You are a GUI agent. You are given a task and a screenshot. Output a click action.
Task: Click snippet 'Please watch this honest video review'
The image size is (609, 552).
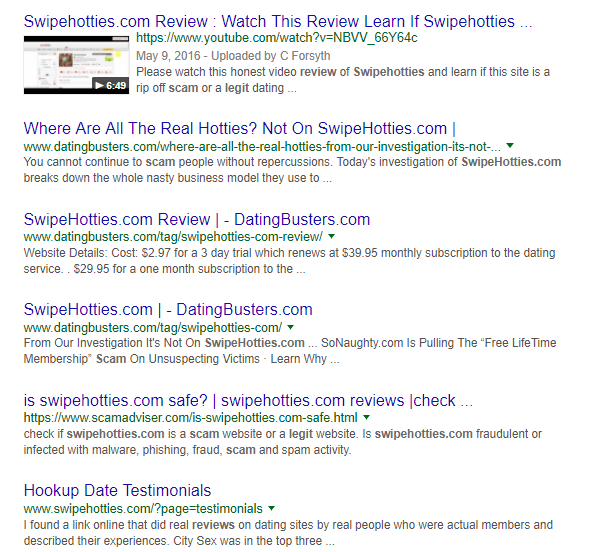pos(343,80)
